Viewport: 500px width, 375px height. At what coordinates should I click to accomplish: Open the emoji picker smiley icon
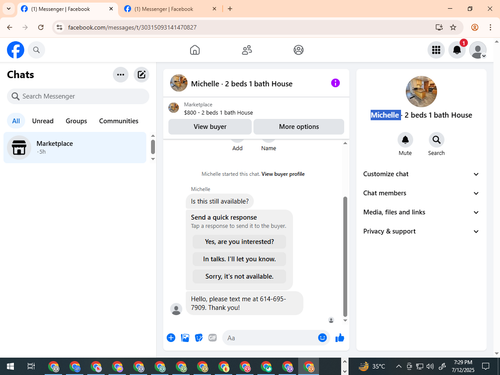[322, 338]
